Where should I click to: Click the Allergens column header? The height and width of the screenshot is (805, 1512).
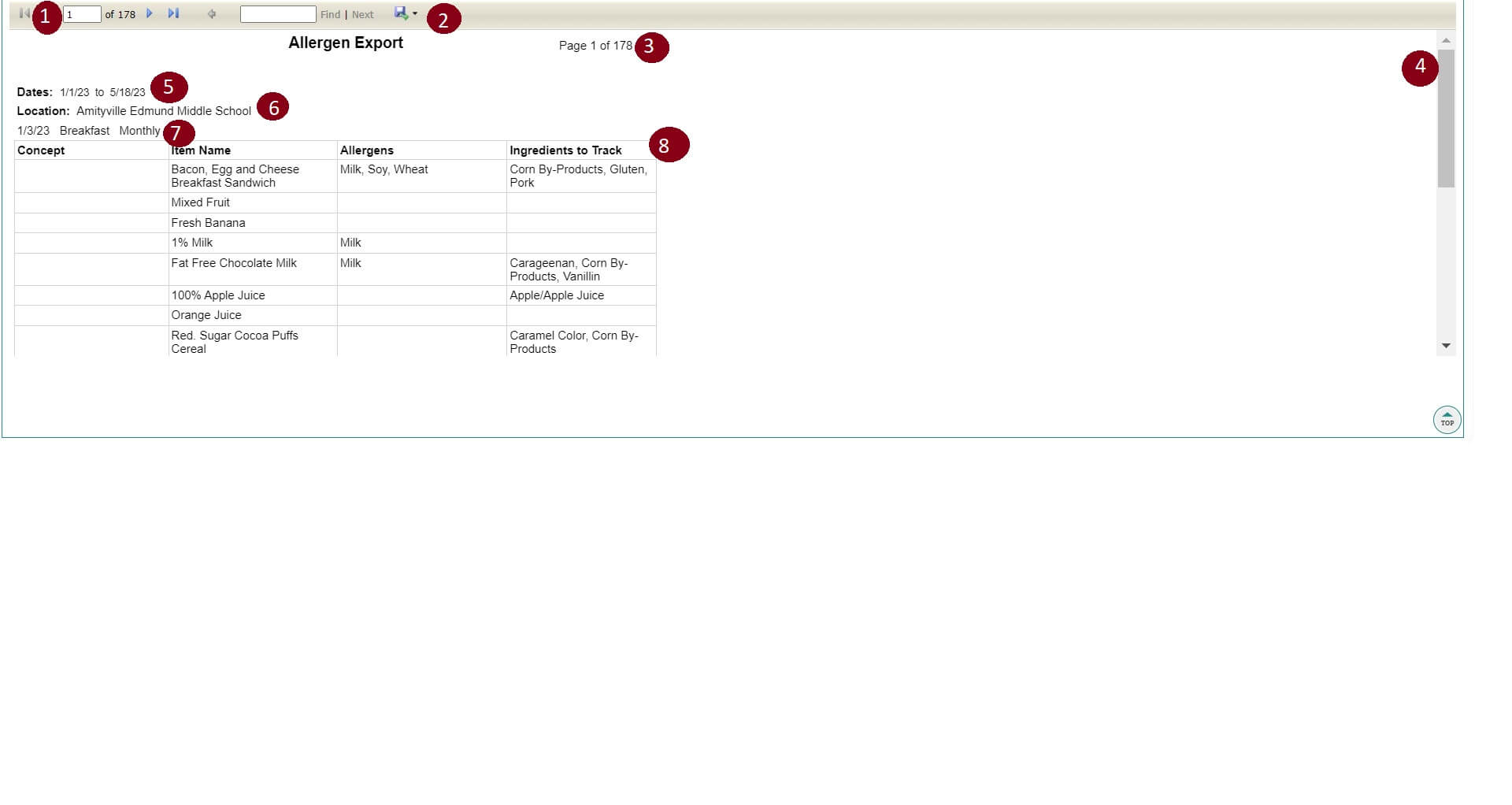[366, 150]
